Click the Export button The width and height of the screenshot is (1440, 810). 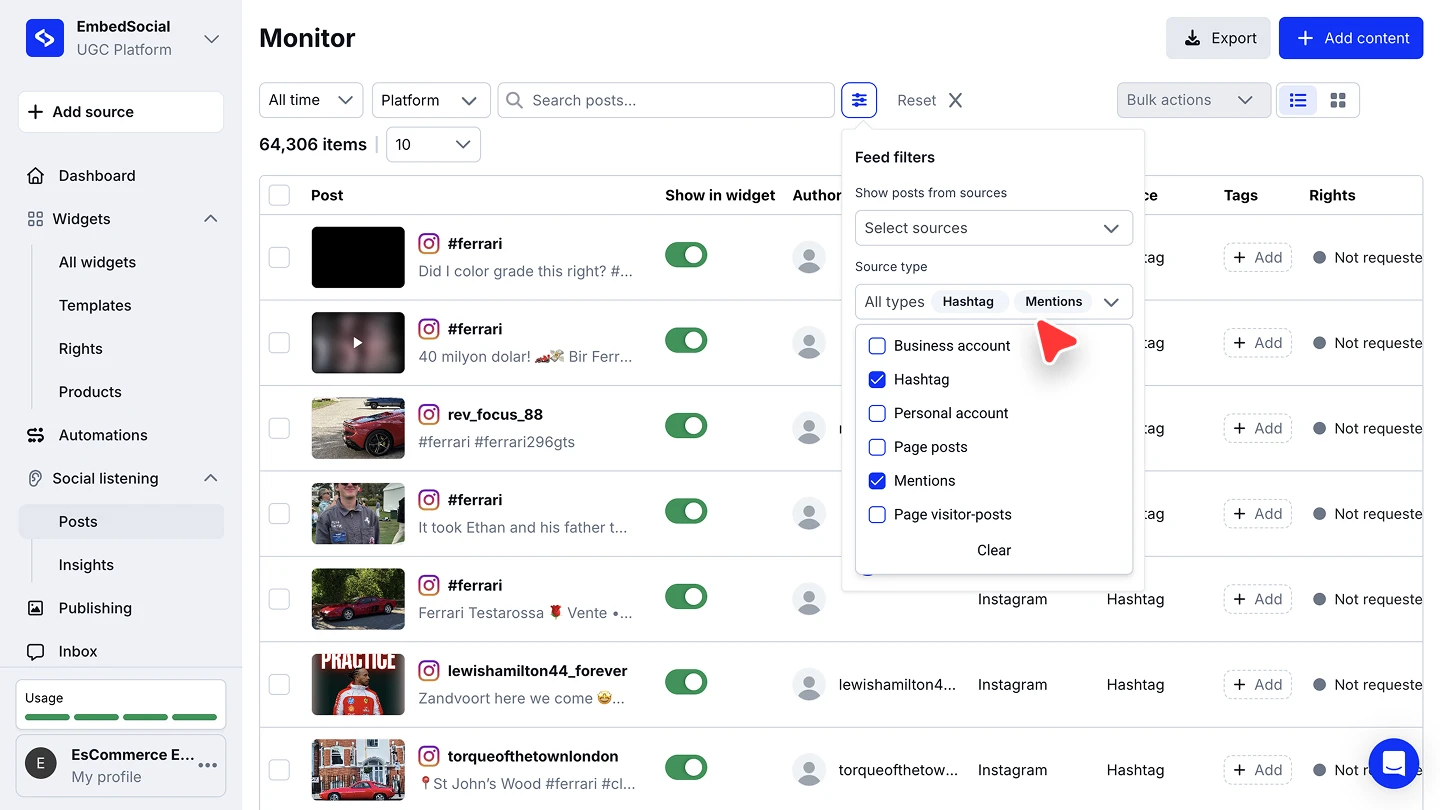tap(1218, 38)
